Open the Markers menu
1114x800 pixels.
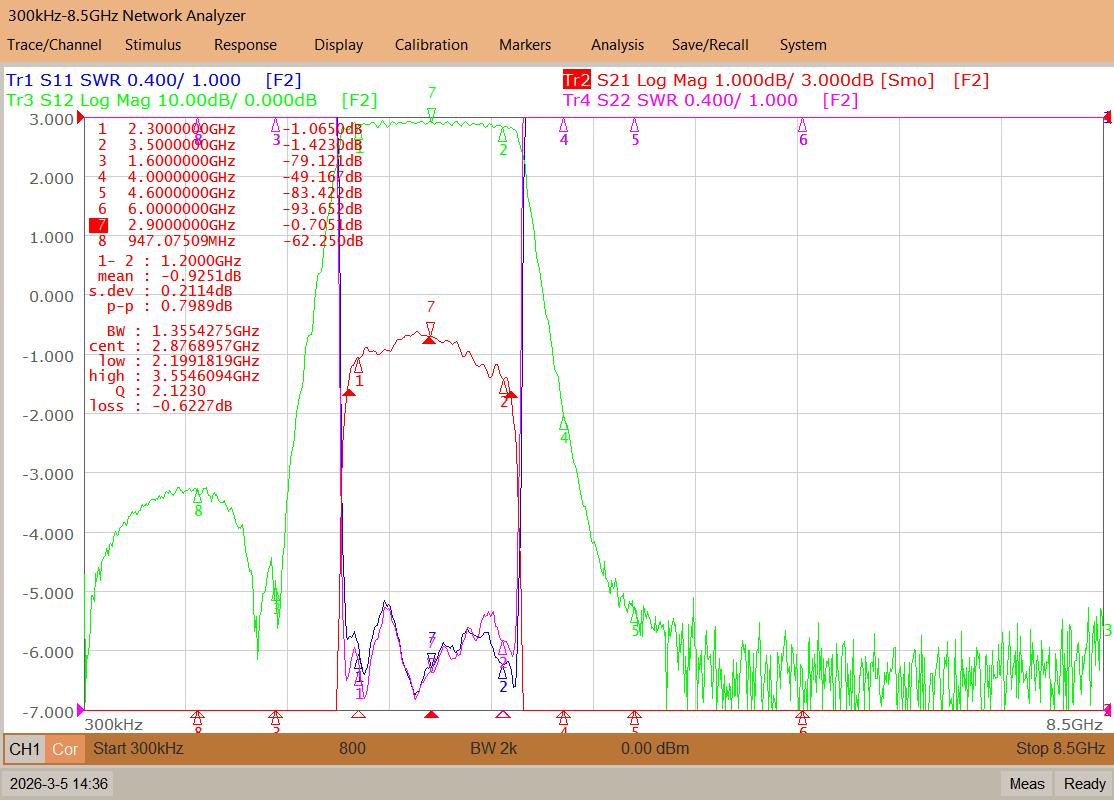click(x=524, y=45)
